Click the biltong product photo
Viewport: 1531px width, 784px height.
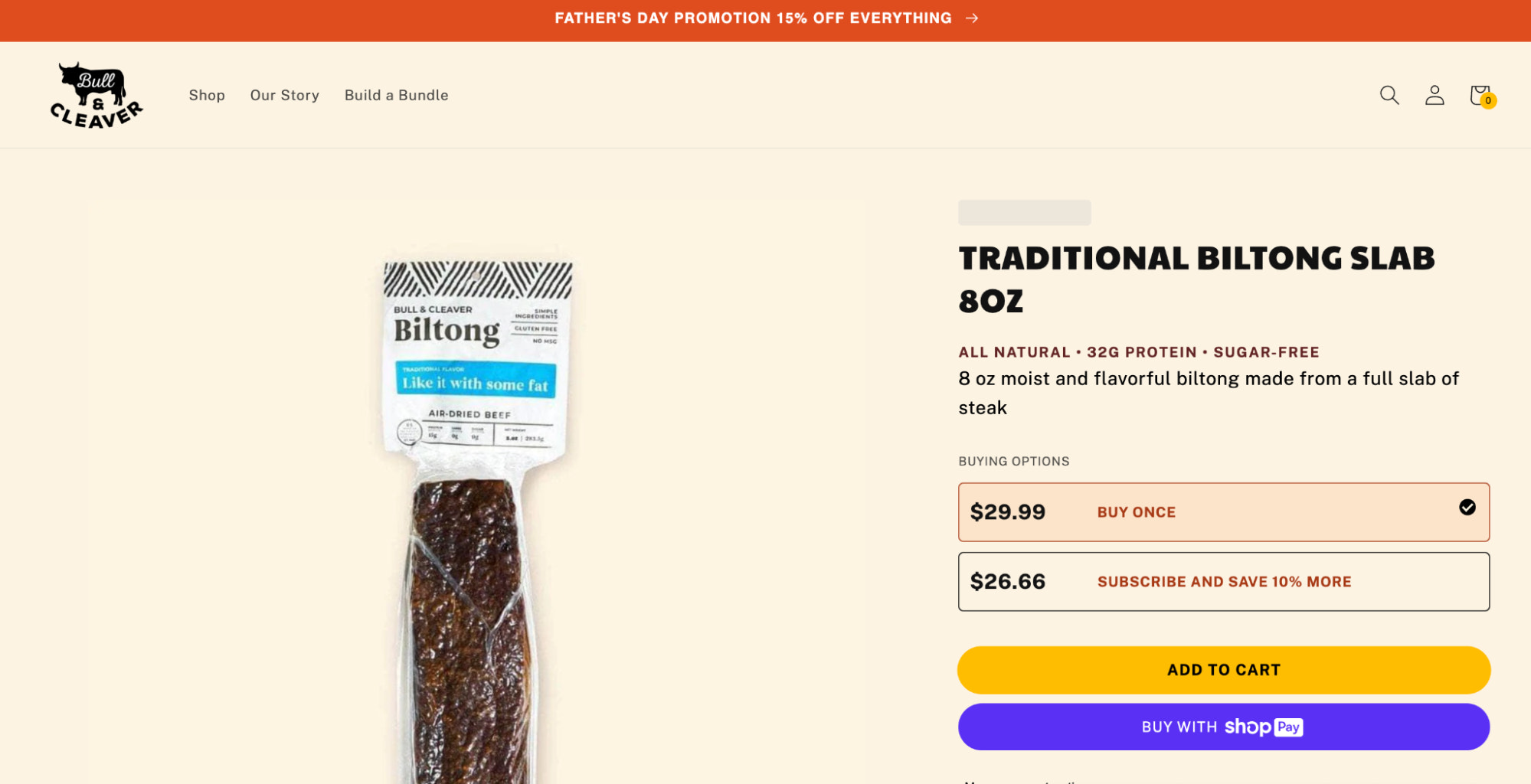[475, 498]
